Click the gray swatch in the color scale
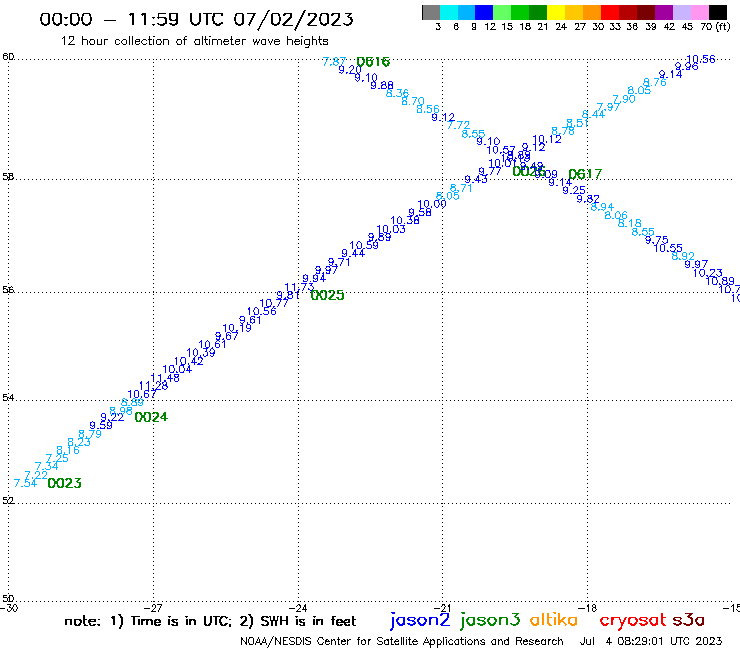The image size is (740, 650). [431, 12]
